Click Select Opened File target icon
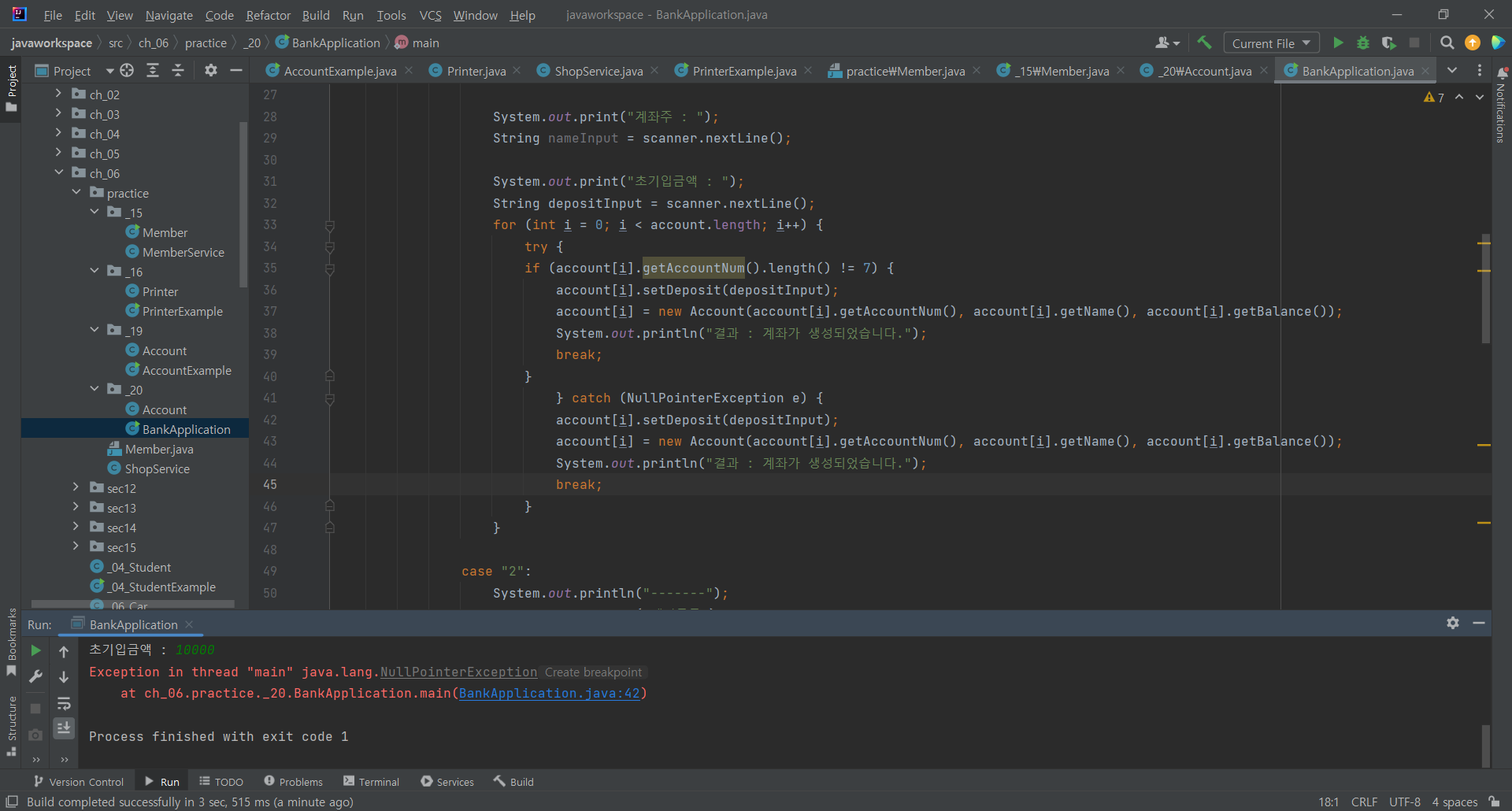This screenshot has height=811, width=1512. 127,70
